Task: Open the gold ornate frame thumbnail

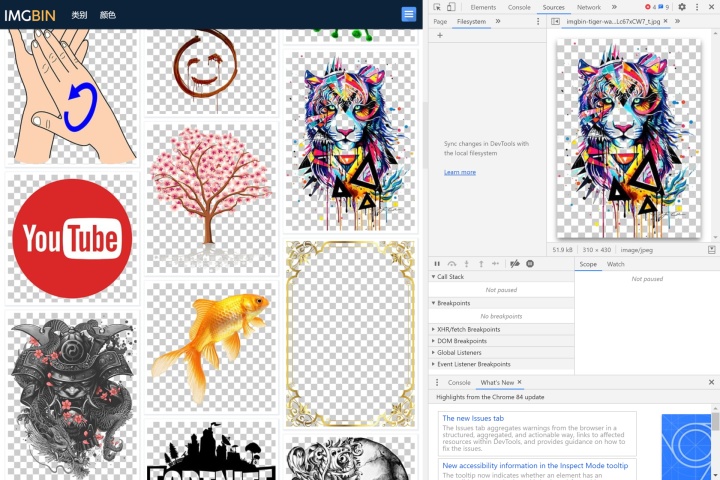Action: pyautogui.click(x=350, y=334)
